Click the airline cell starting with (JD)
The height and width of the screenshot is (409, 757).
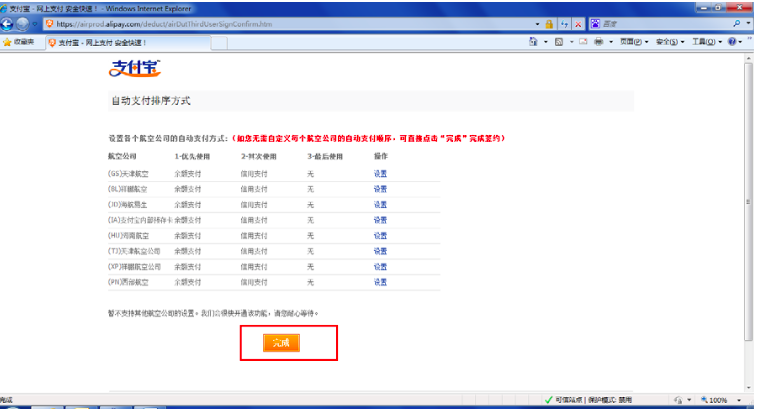pos(127,205)
